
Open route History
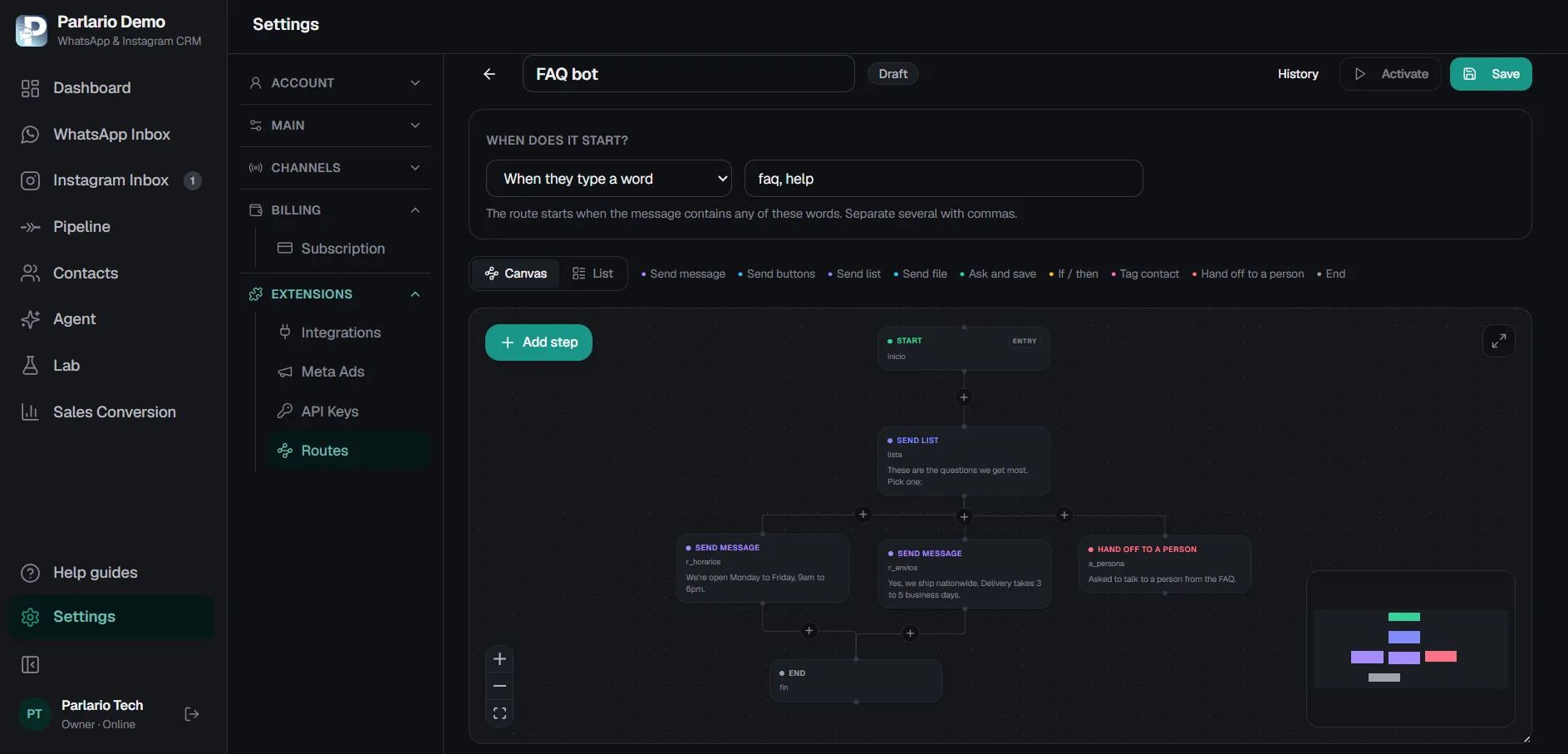[1298, 74]
